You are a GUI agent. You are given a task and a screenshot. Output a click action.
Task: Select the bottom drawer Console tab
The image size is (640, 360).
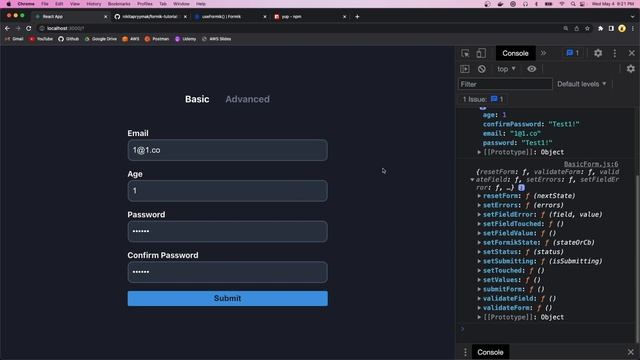tap(490, 352)
